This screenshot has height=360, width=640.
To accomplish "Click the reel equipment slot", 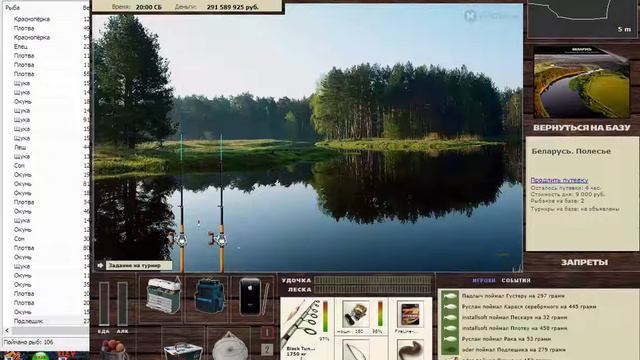I will (x=356, y=314).
